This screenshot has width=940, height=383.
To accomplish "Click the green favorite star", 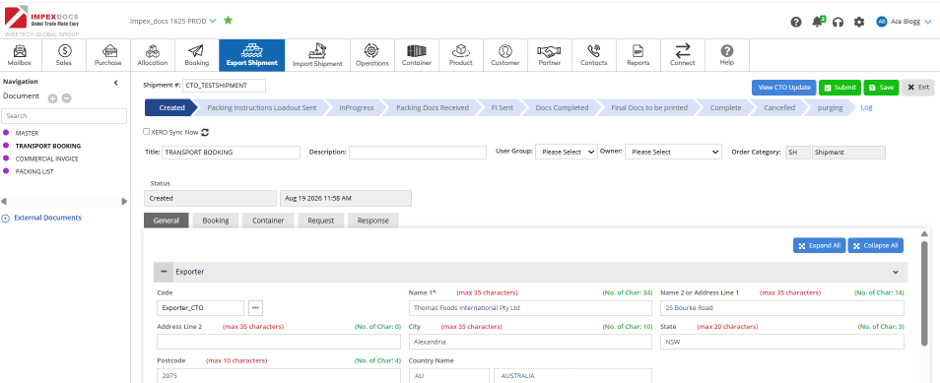I will [228, 20].
